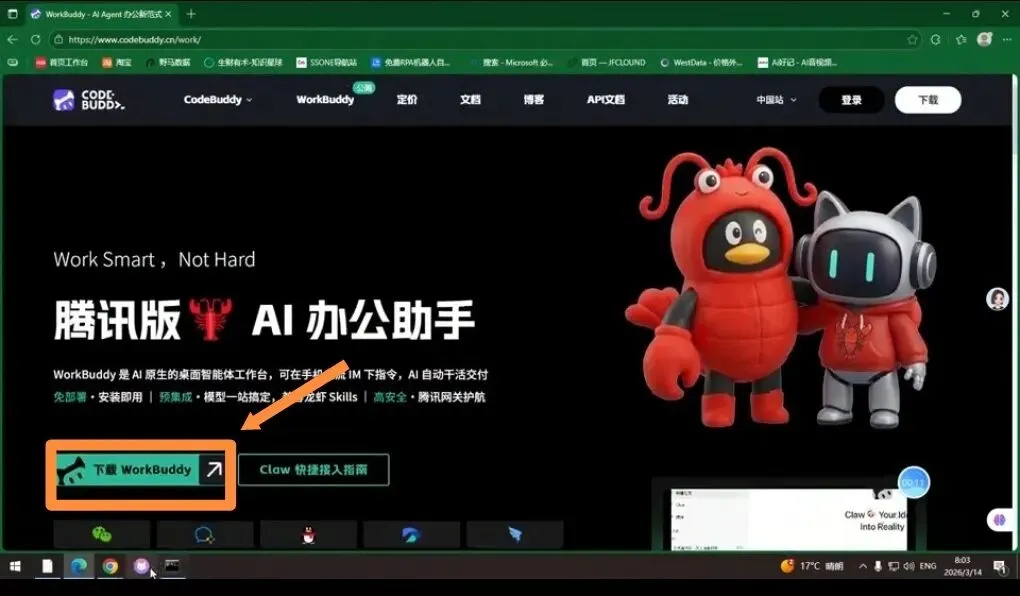Reload the current page
1020x596 pixels.
(35, 40)
